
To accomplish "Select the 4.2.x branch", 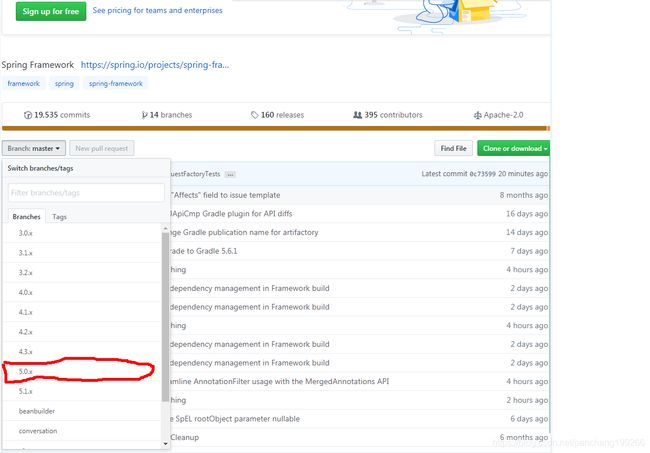I will [x=82, y=332].
